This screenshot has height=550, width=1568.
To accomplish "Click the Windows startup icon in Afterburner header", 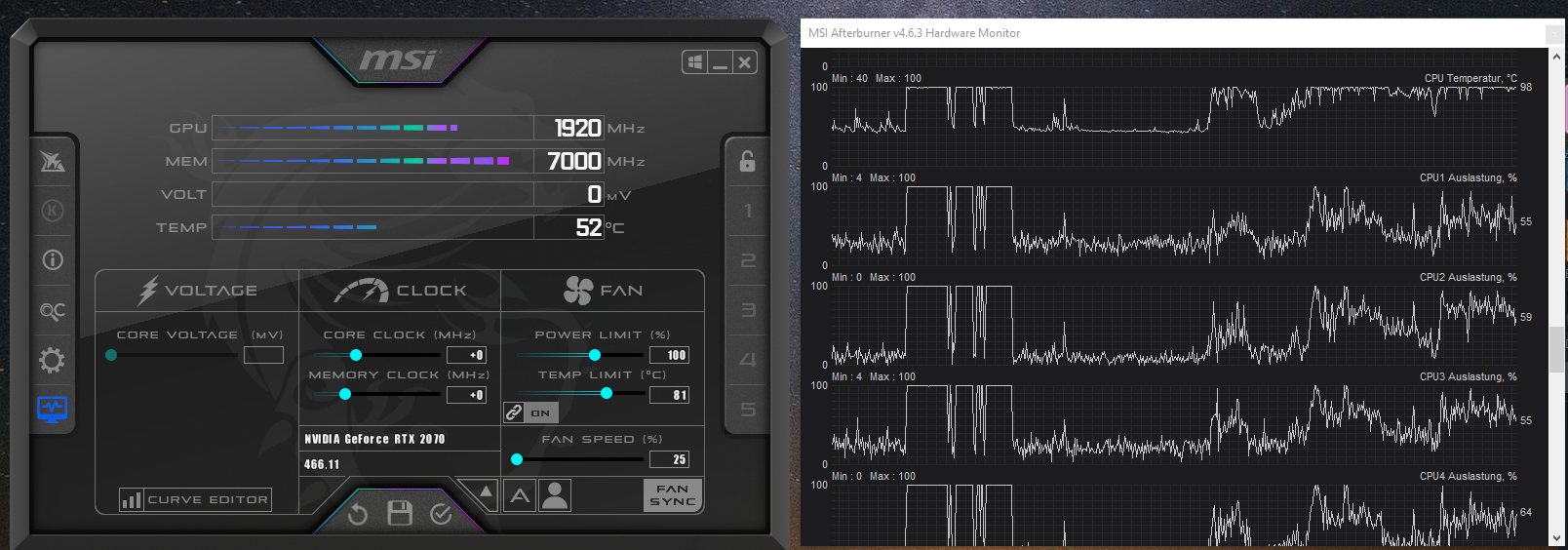I will (x=695, y=62).
